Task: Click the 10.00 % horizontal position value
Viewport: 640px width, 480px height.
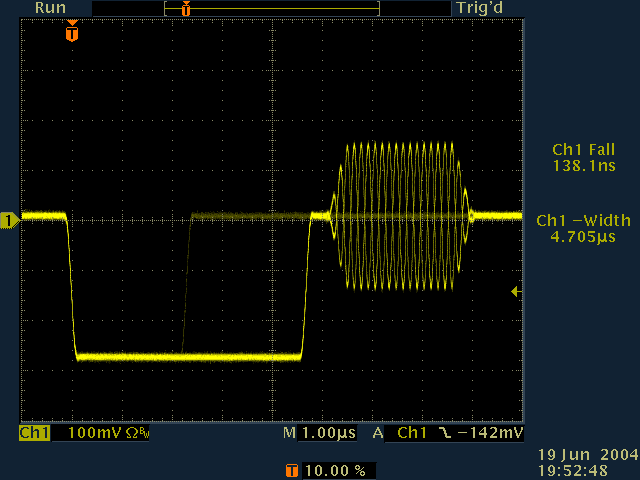Action: 334,470
